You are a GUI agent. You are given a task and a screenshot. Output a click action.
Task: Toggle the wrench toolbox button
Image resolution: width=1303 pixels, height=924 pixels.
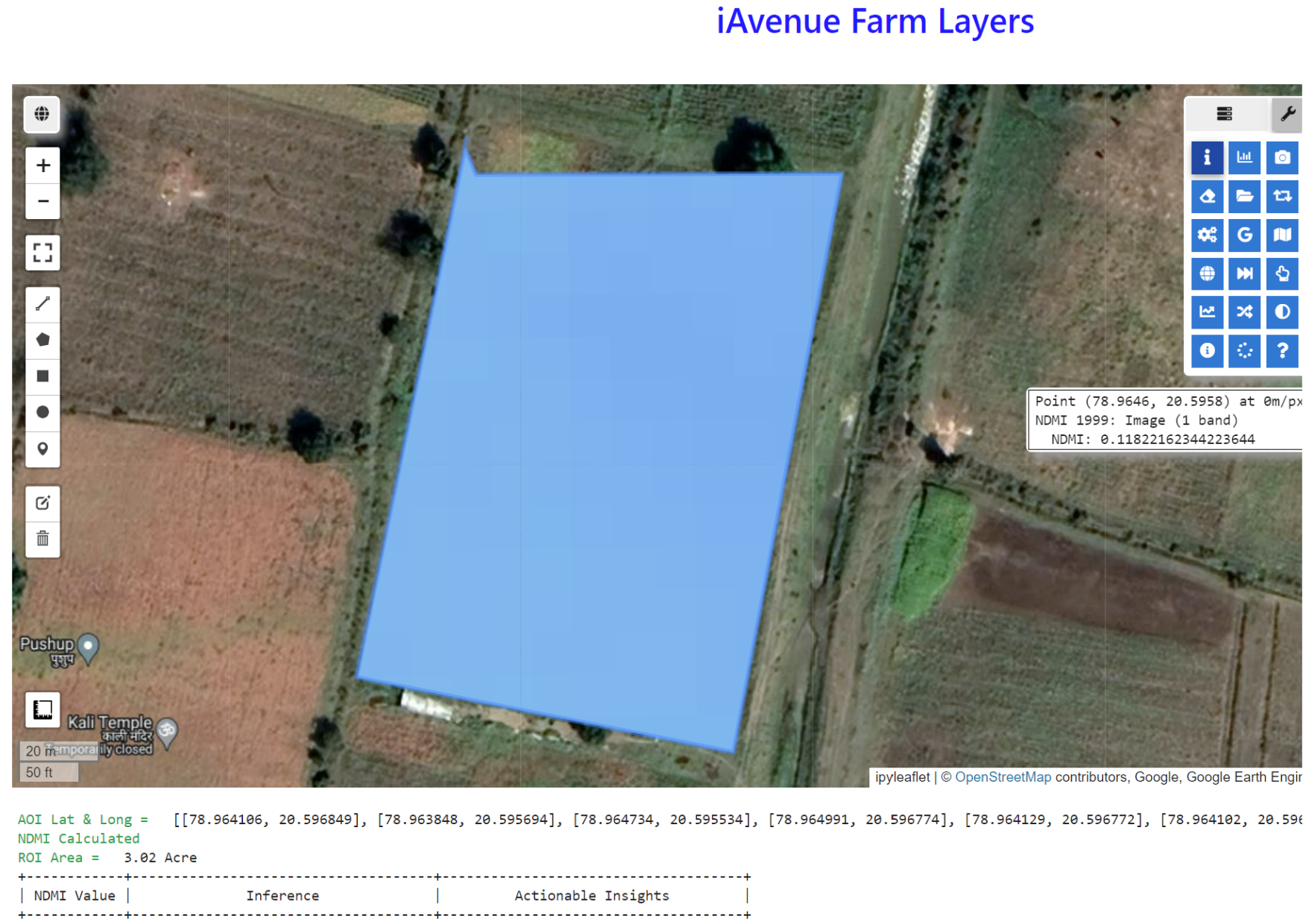(1287, 114)
